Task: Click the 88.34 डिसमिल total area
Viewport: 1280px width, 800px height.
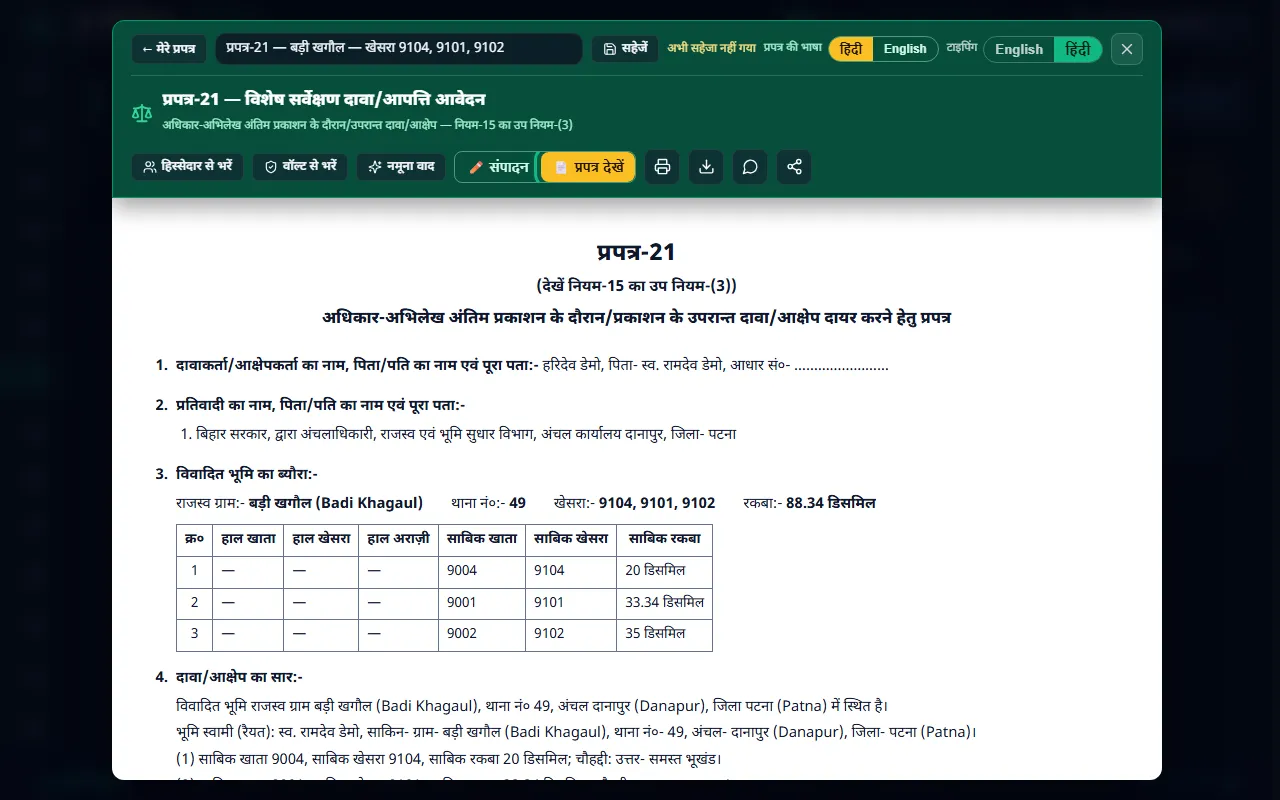Action: pos(831,503)
